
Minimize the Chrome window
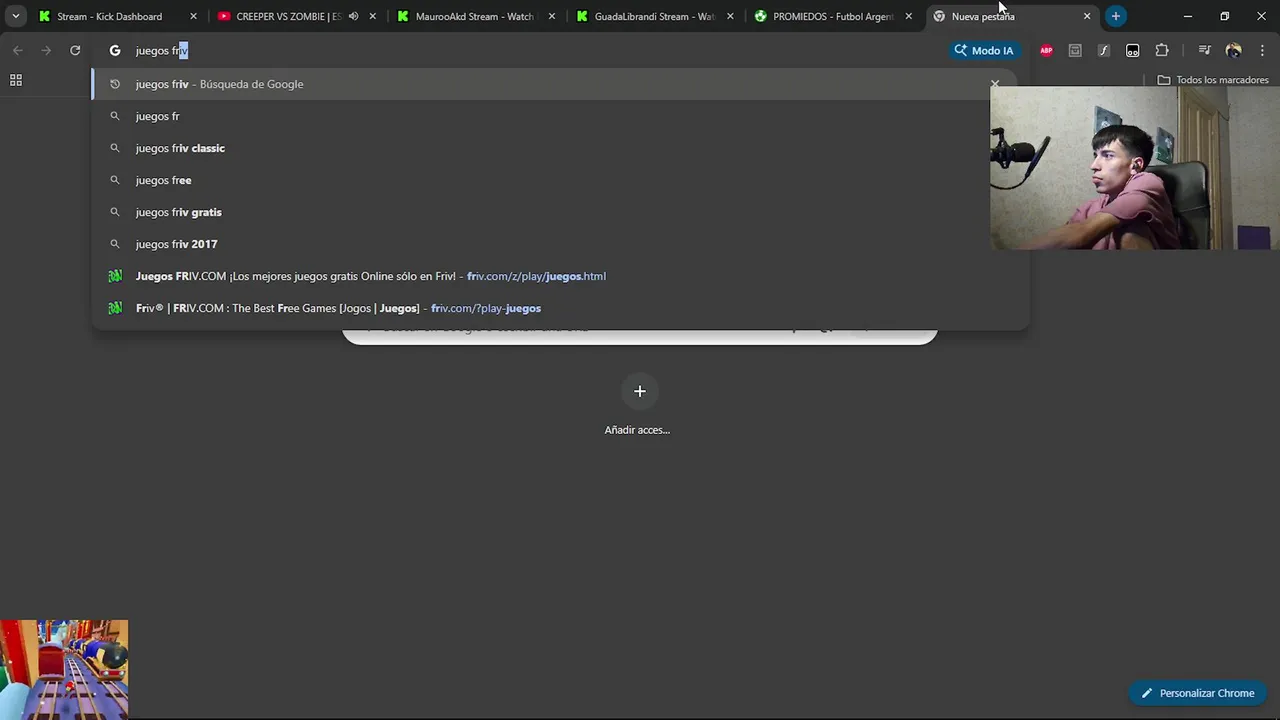pyautogui.click(x=1188, y=16)
